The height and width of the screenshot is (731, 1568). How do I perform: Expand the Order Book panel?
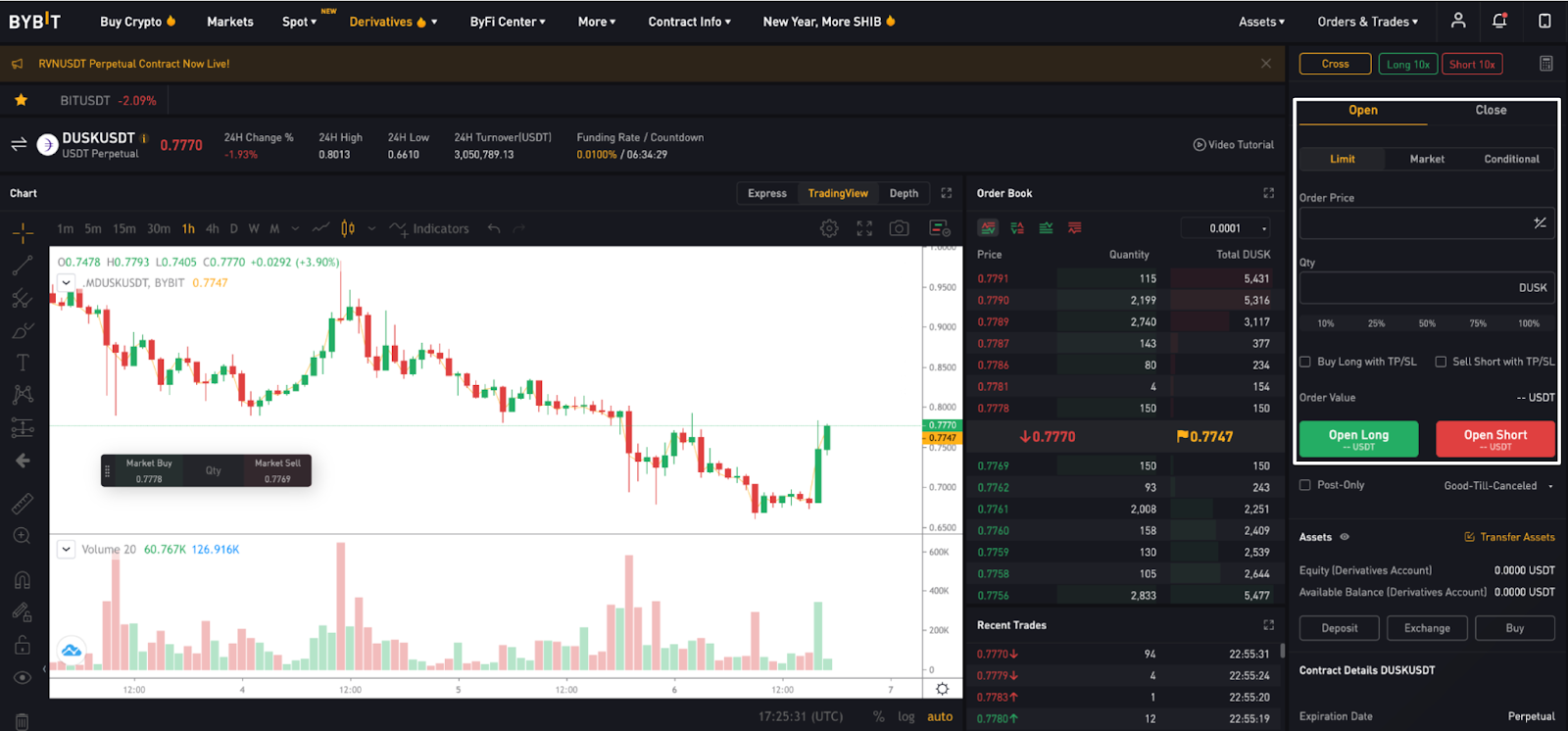pos(1269,193)
